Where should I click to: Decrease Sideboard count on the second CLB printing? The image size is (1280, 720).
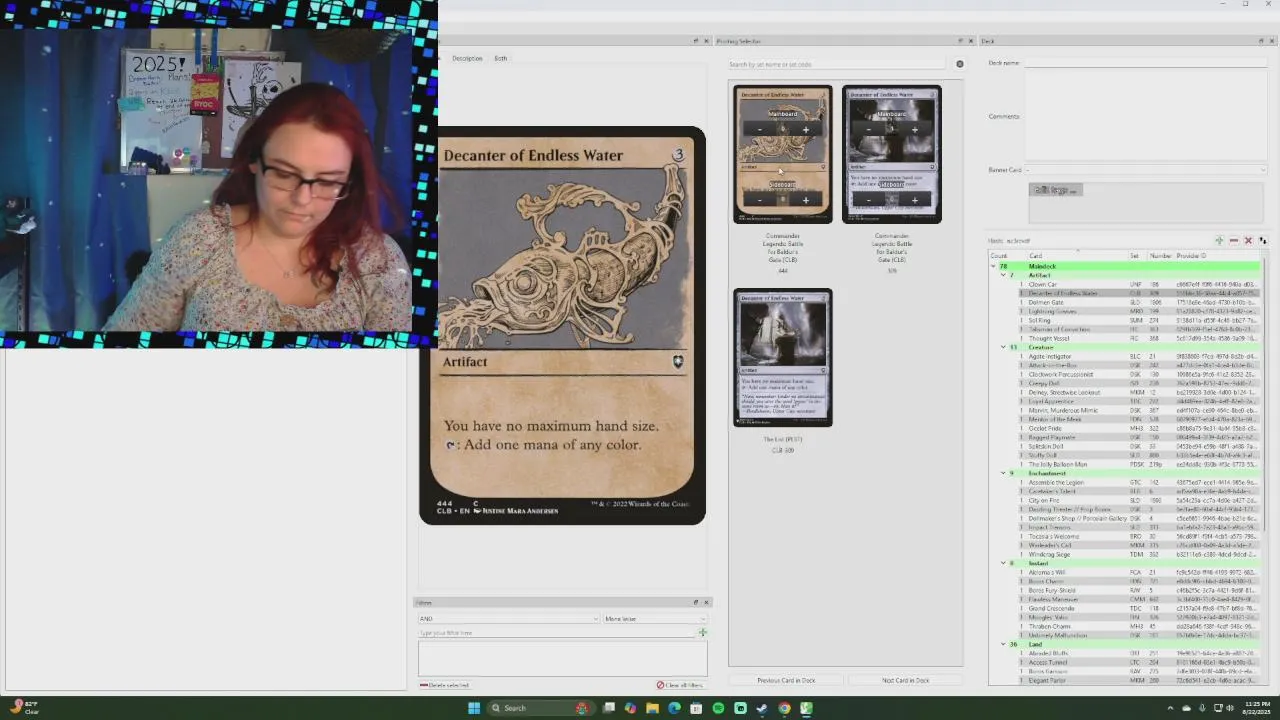869,200
